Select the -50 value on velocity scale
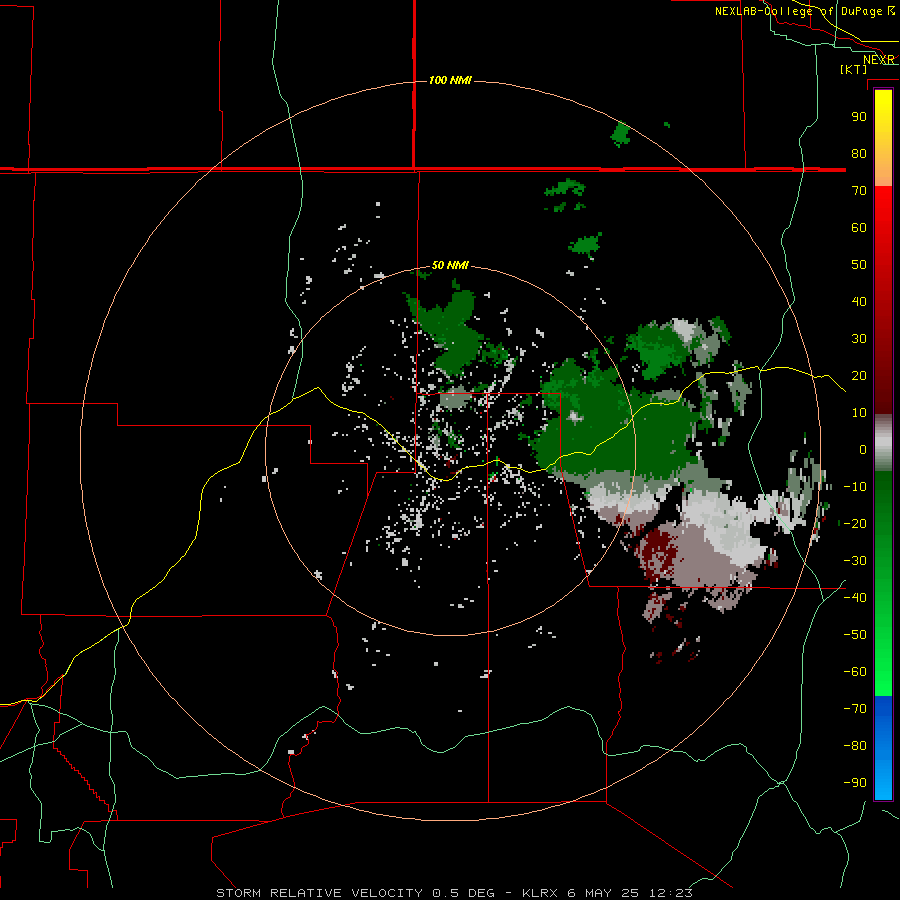This screenshot has width=900, height=900. [x=855, y=635]
